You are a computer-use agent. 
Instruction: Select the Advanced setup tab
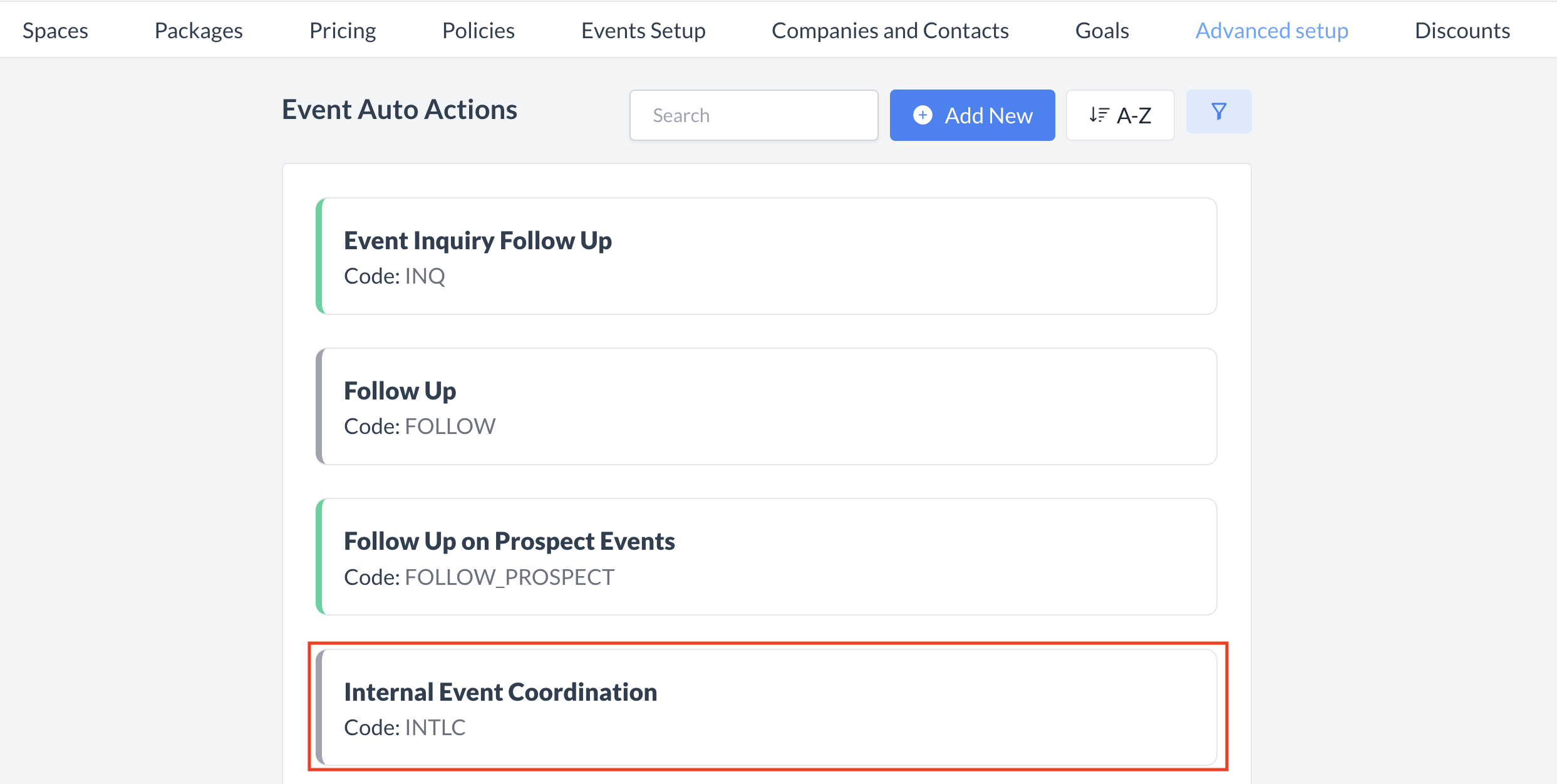(1271, 29)
